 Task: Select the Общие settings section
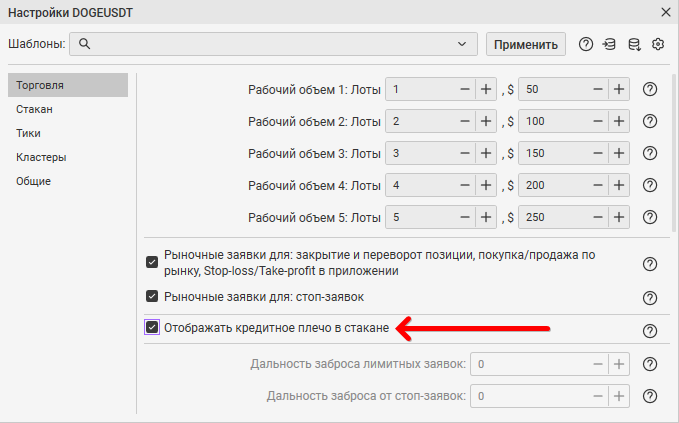(x=33, y=181)
